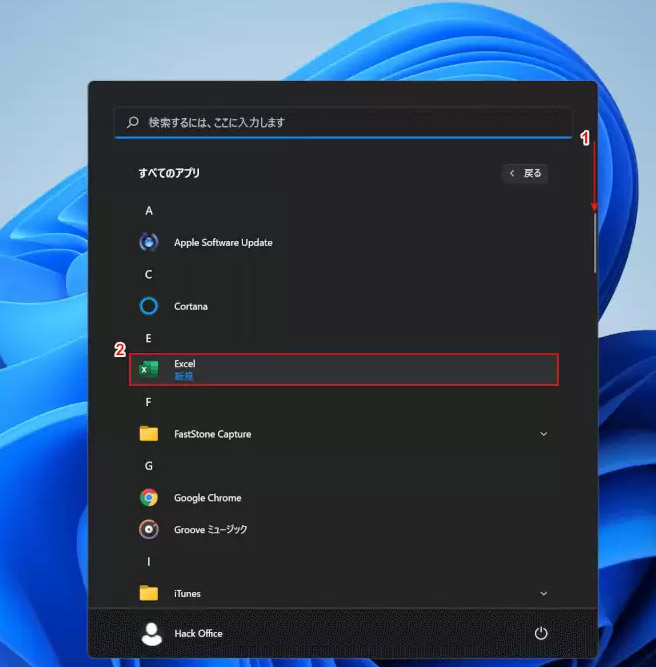Viewport: 656px width, 667px height.
Task: Click the 戻る back button
Action: [x=525, y=173]
